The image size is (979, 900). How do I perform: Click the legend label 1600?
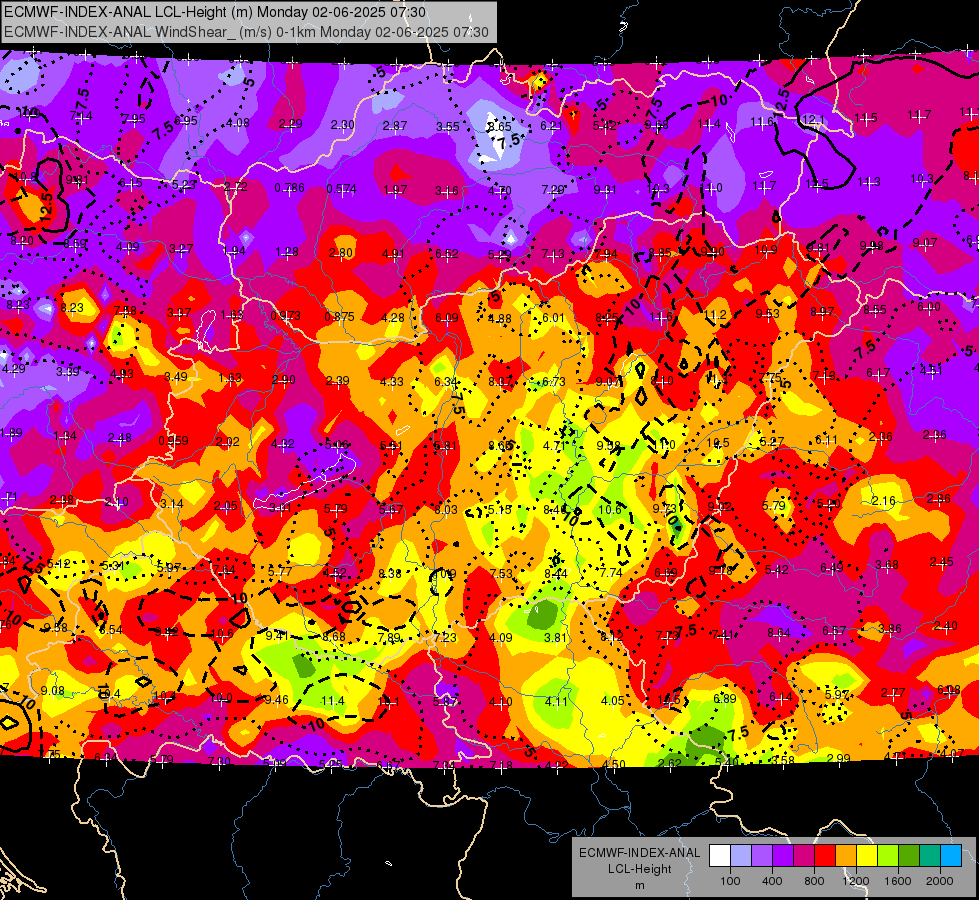point(898,881)
